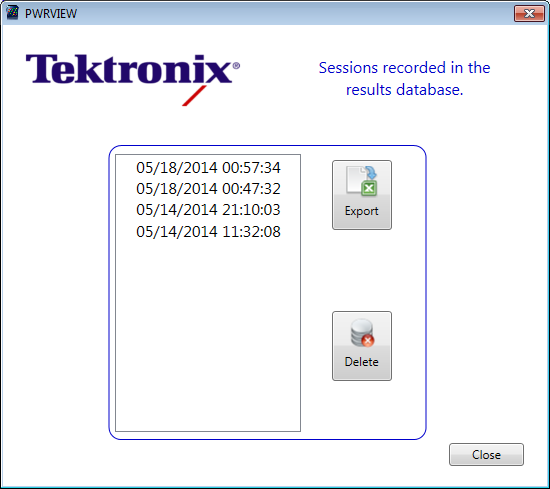Image resolution: width=550 pixels, height=489 pixels.
Task: Click the blue curved arrow on Export icon
Action: coord(370,172)
